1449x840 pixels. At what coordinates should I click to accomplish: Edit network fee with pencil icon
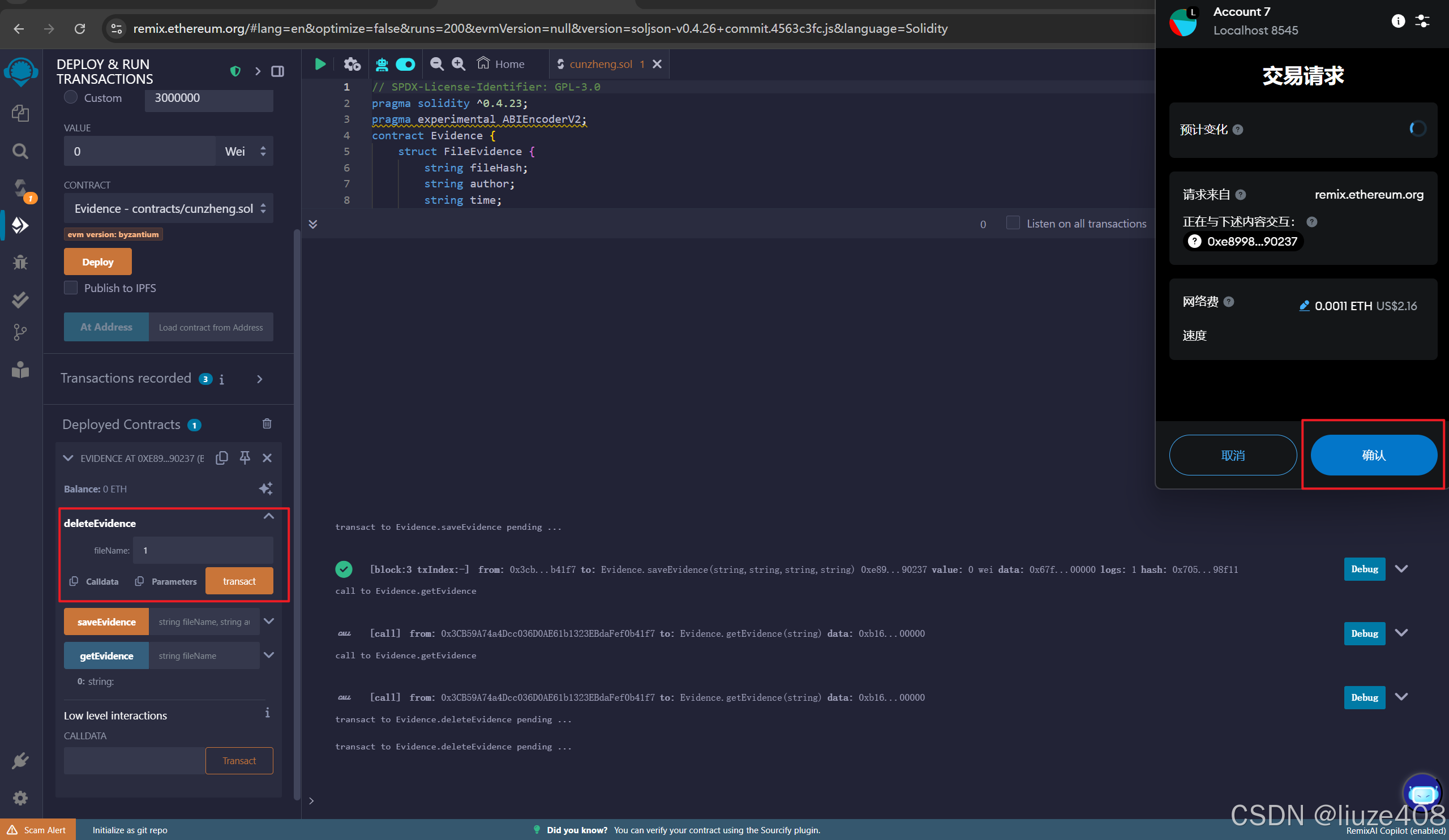coord(1304,305)
